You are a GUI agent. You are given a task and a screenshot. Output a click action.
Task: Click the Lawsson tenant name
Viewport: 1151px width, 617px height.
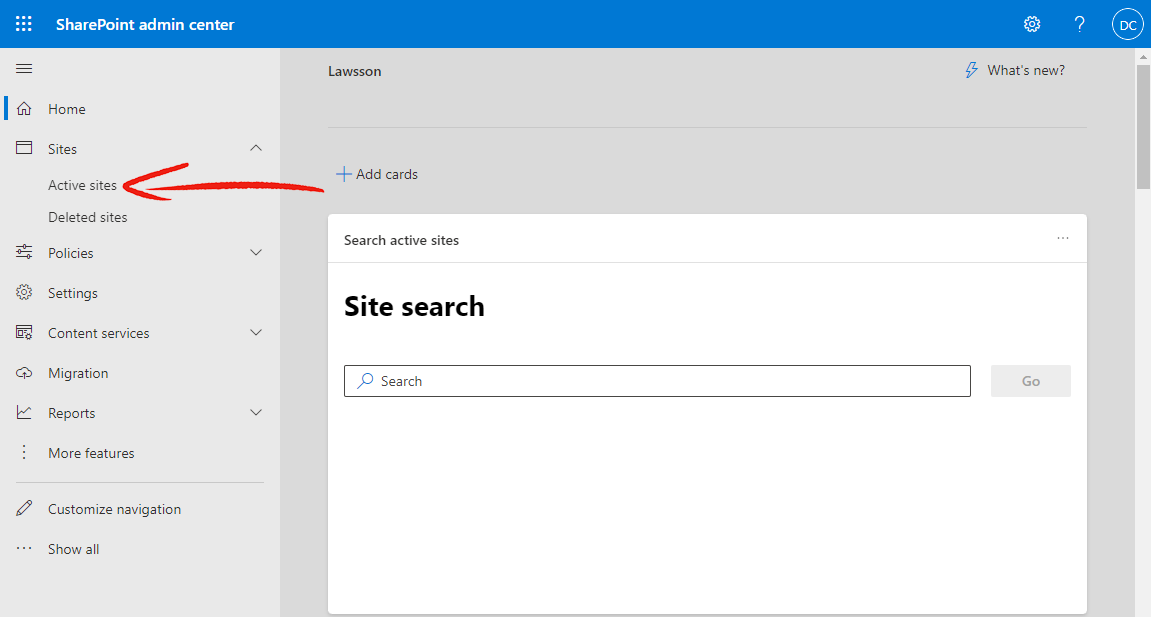355,71
